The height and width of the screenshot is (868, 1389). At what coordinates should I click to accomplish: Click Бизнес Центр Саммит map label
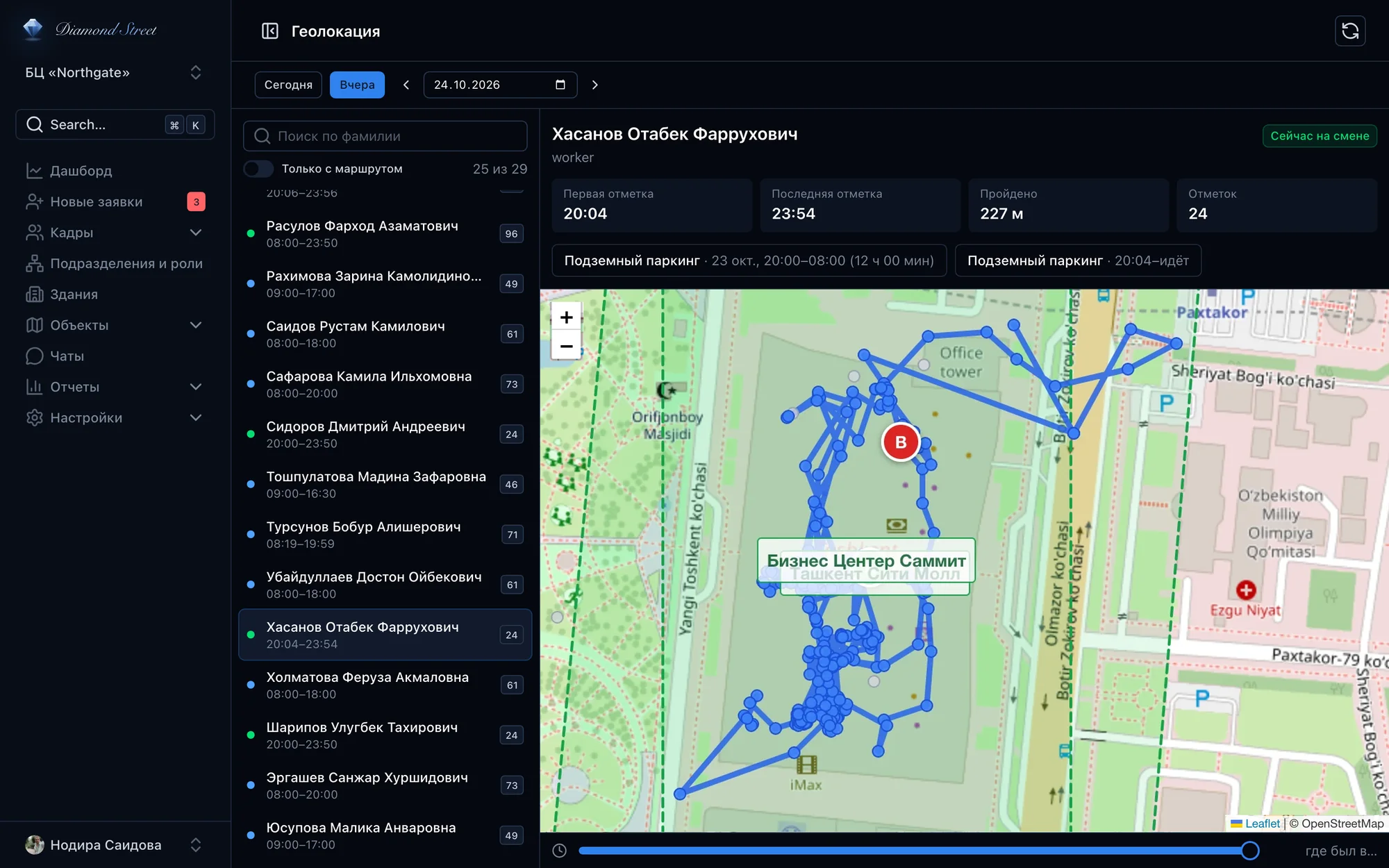pos(866,560)
